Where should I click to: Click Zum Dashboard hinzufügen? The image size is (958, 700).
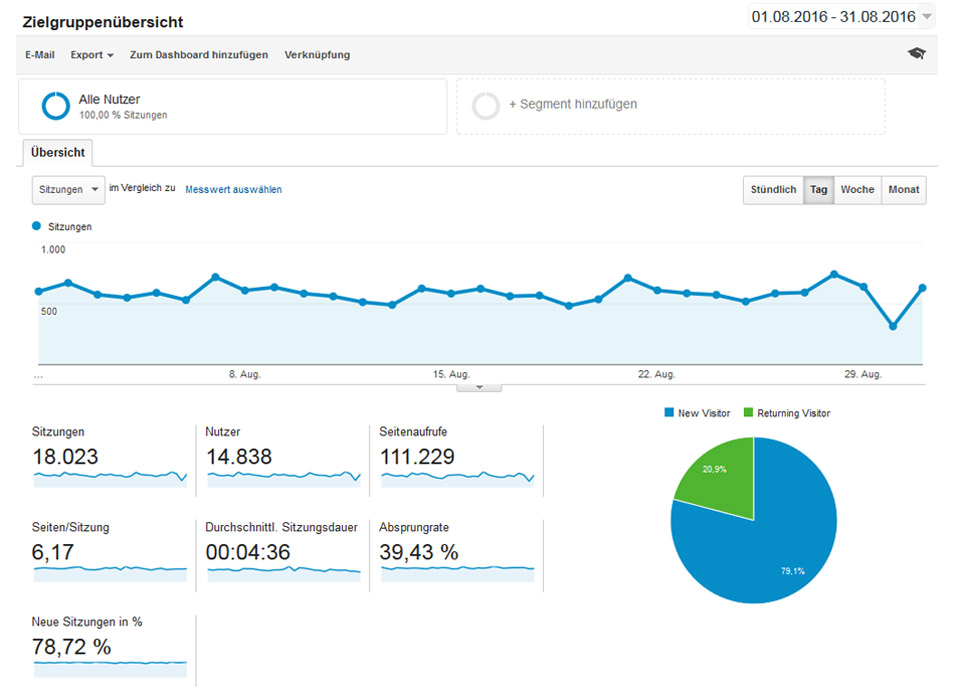(x=199, y=55)
